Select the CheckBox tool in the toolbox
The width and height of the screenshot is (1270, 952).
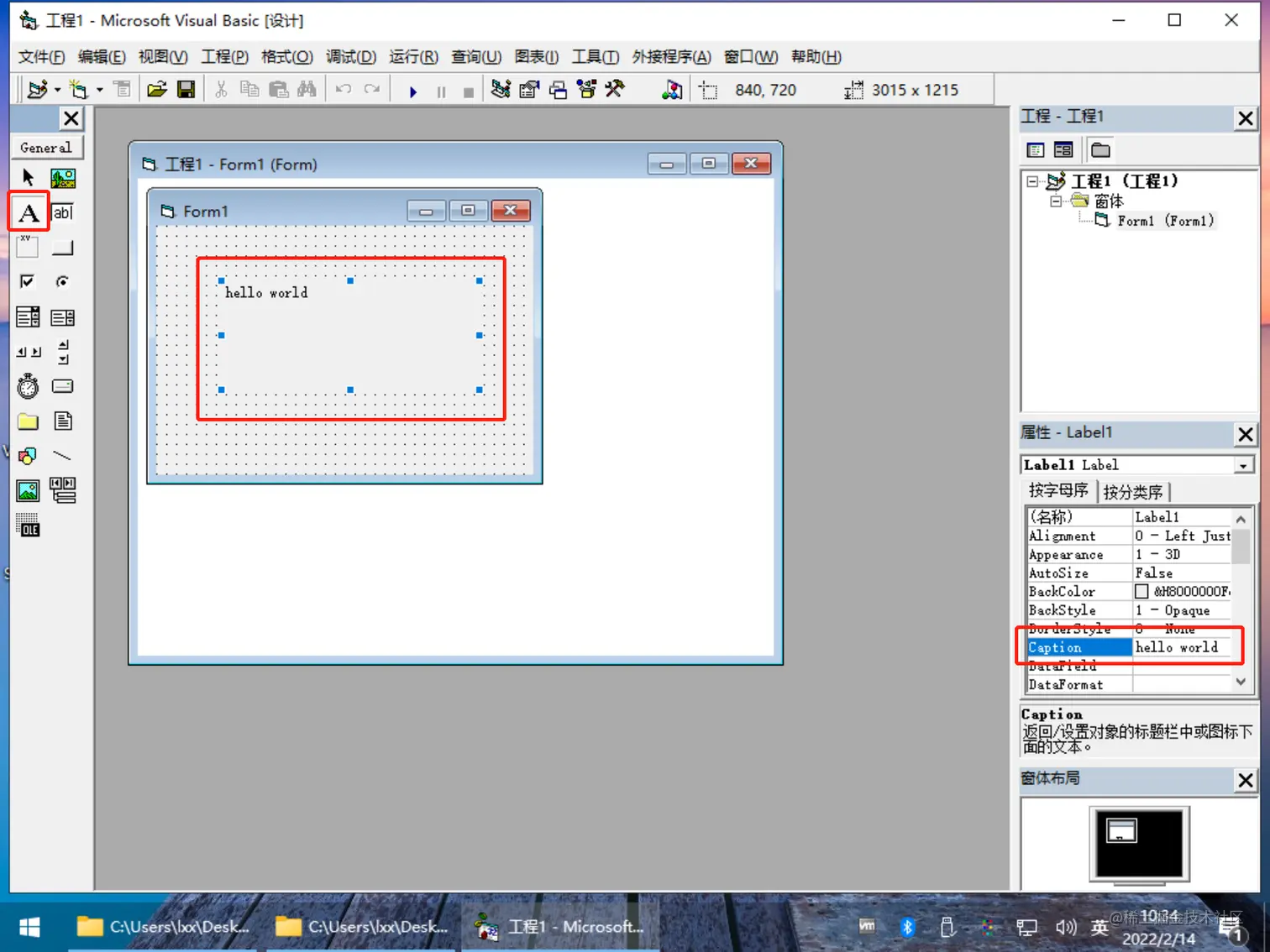tap(28, 281)
